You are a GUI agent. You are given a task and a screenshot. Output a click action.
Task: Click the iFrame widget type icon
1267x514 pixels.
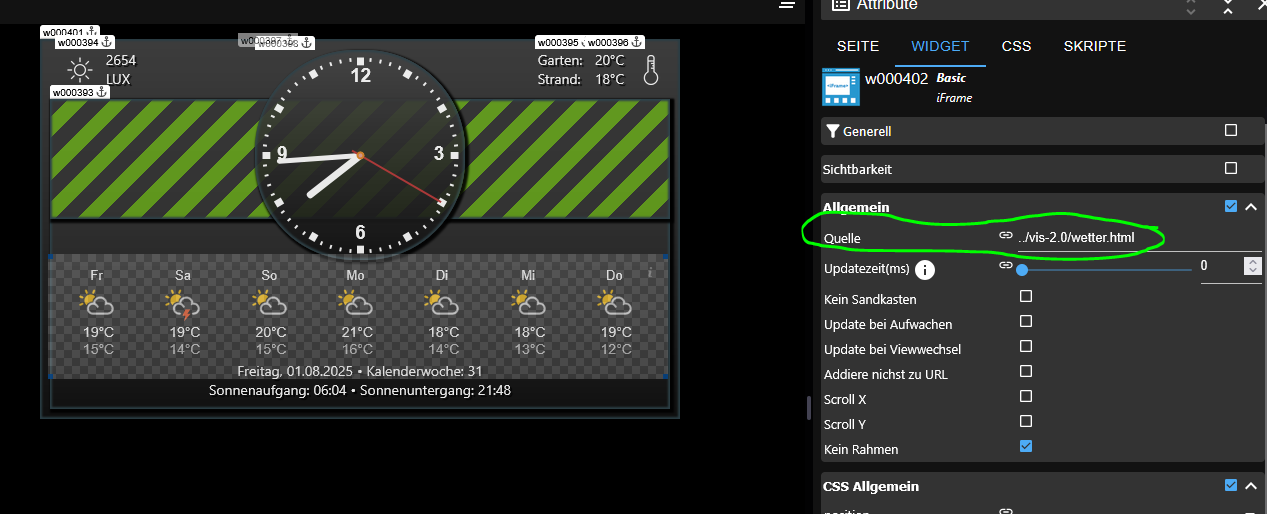pyautogui.click(x=841, y=87)
